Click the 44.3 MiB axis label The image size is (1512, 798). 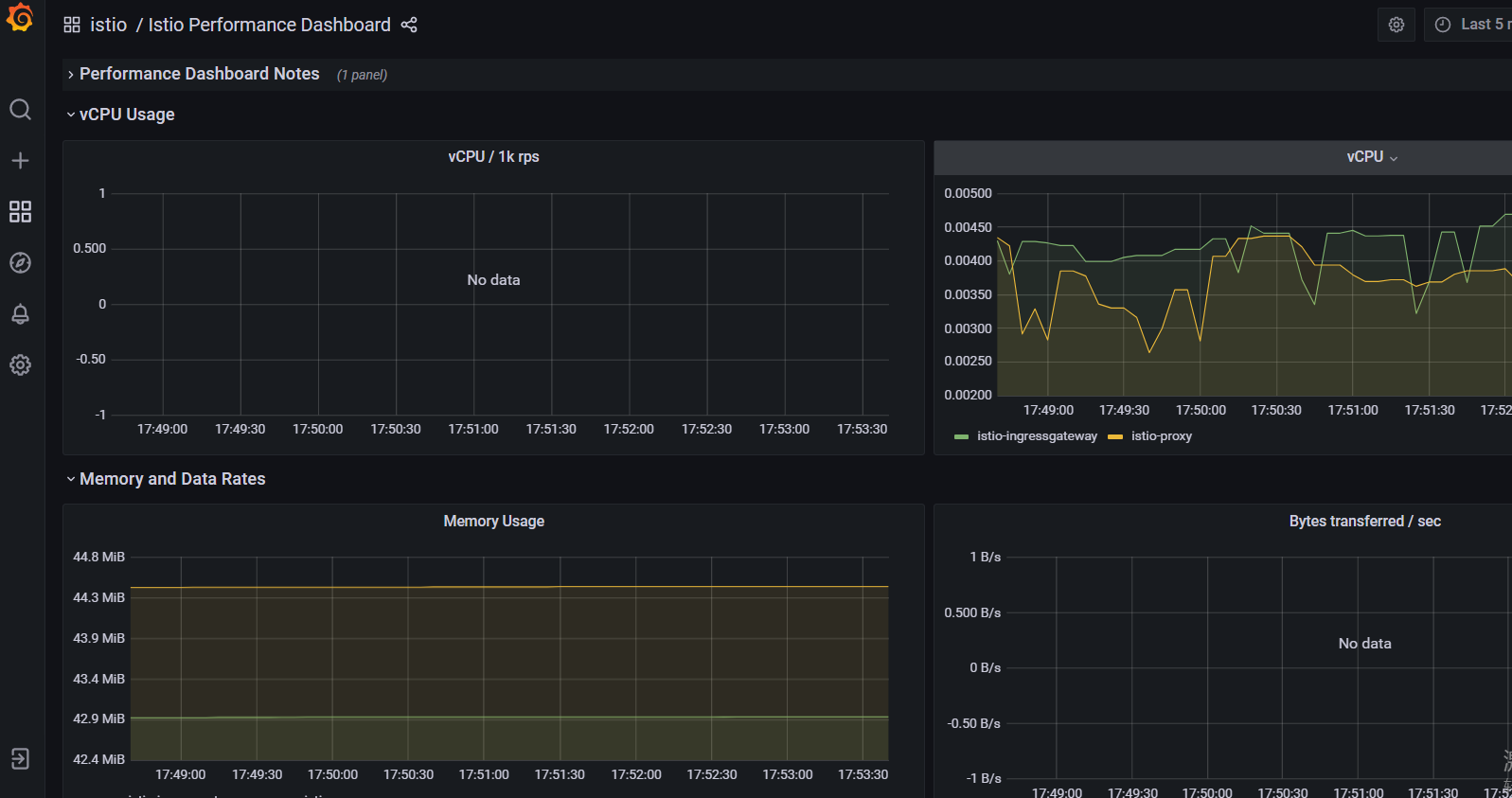[x=98, y=597]
